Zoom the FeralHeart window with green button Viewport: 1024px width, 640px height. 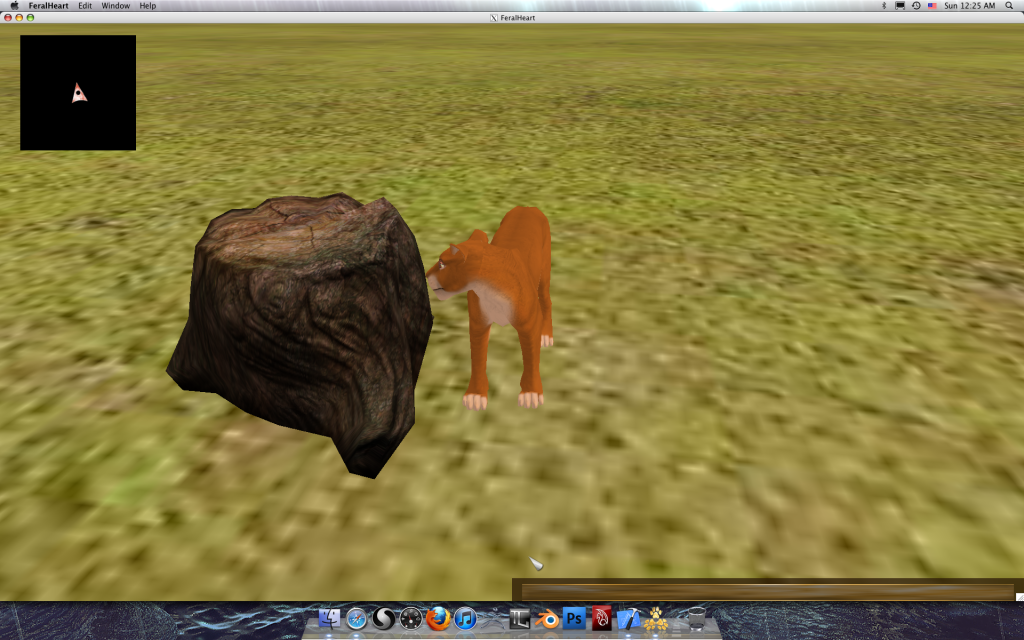[30, 18]
